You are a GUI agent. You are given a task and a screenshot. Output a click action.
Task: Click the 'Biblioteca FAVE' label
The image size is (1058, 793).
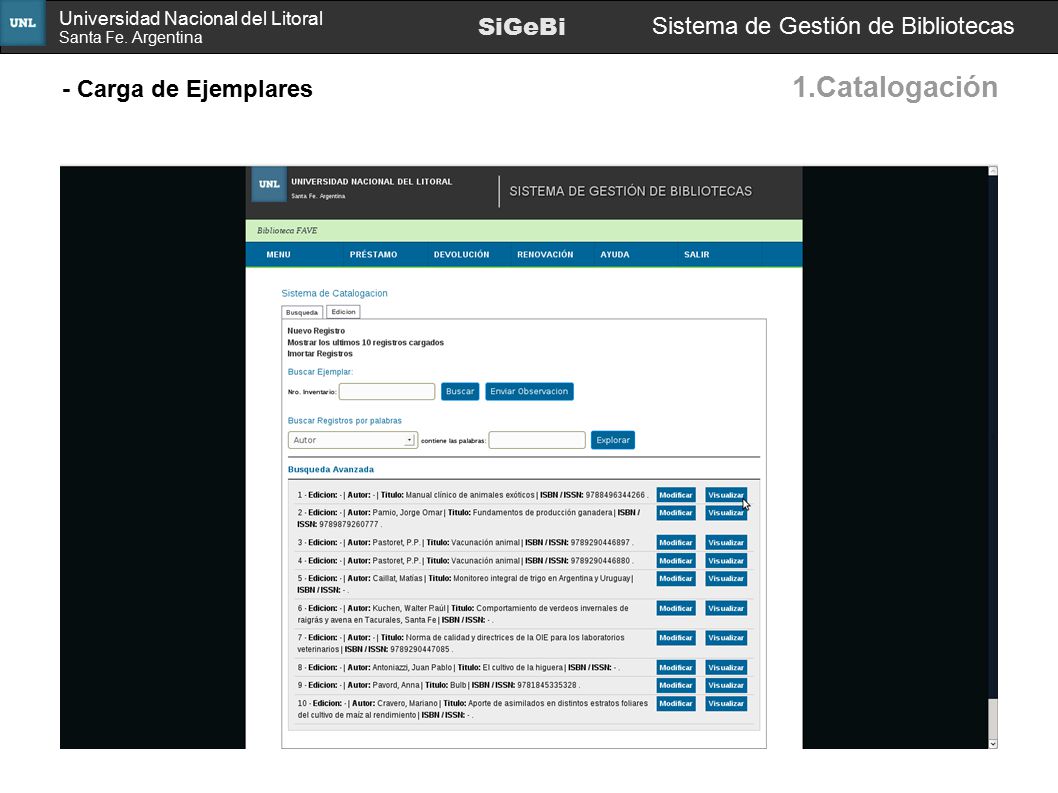click(287, 231)
